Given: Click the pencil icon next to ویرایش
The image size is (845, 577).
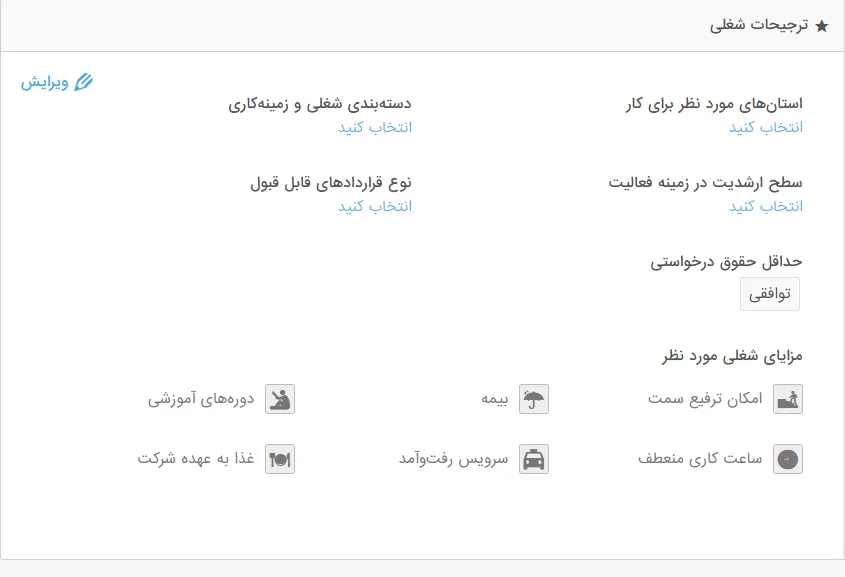Looking at the screenshot, I should click(83, 82).
